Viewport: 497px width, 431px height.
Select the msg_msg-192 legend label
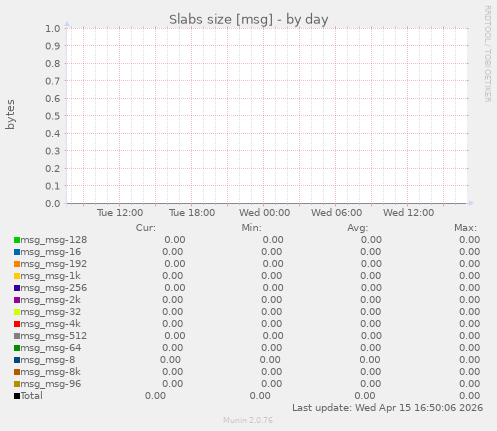54,264
